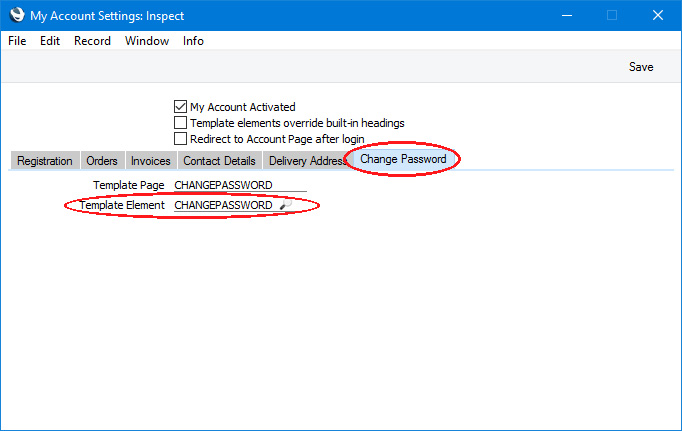682x431 pixels.
Task: Switch to the Registration tab
Action: coord(45,161)
